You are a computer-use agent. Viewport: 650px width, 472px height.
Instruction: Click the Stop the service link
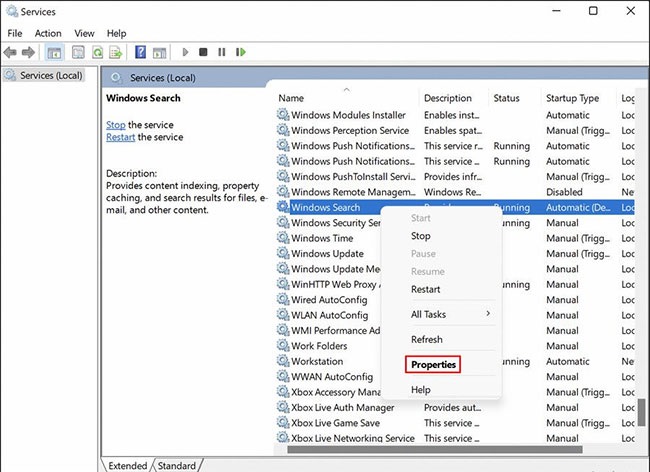[116, 124]
